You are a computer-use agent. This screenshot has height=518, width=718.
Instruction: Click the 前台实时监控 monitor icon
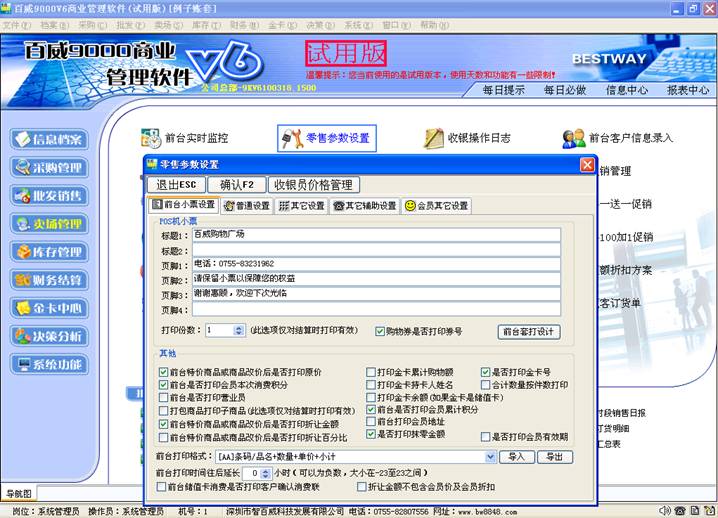[x=151, y=138]
